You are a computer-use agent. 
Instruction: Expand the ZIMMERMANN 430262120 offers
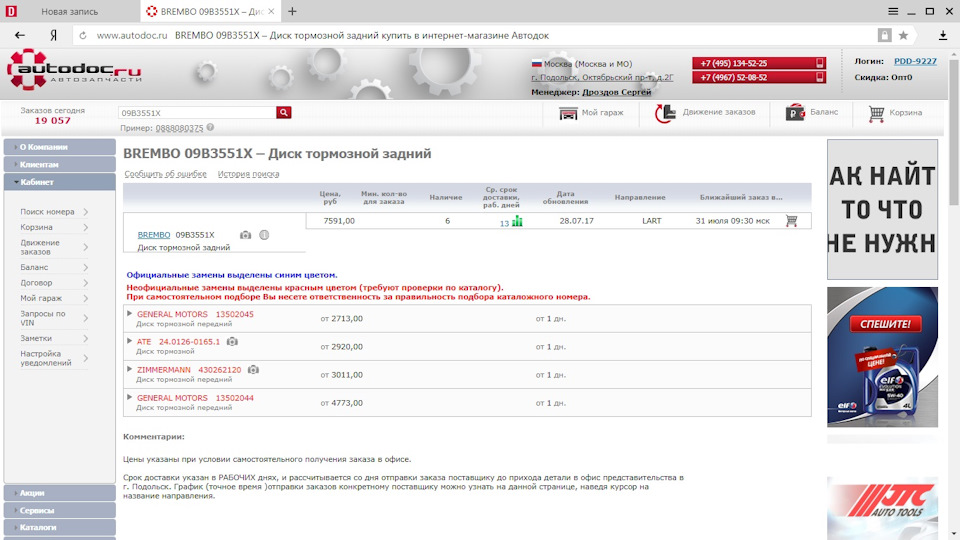[130, 369]
